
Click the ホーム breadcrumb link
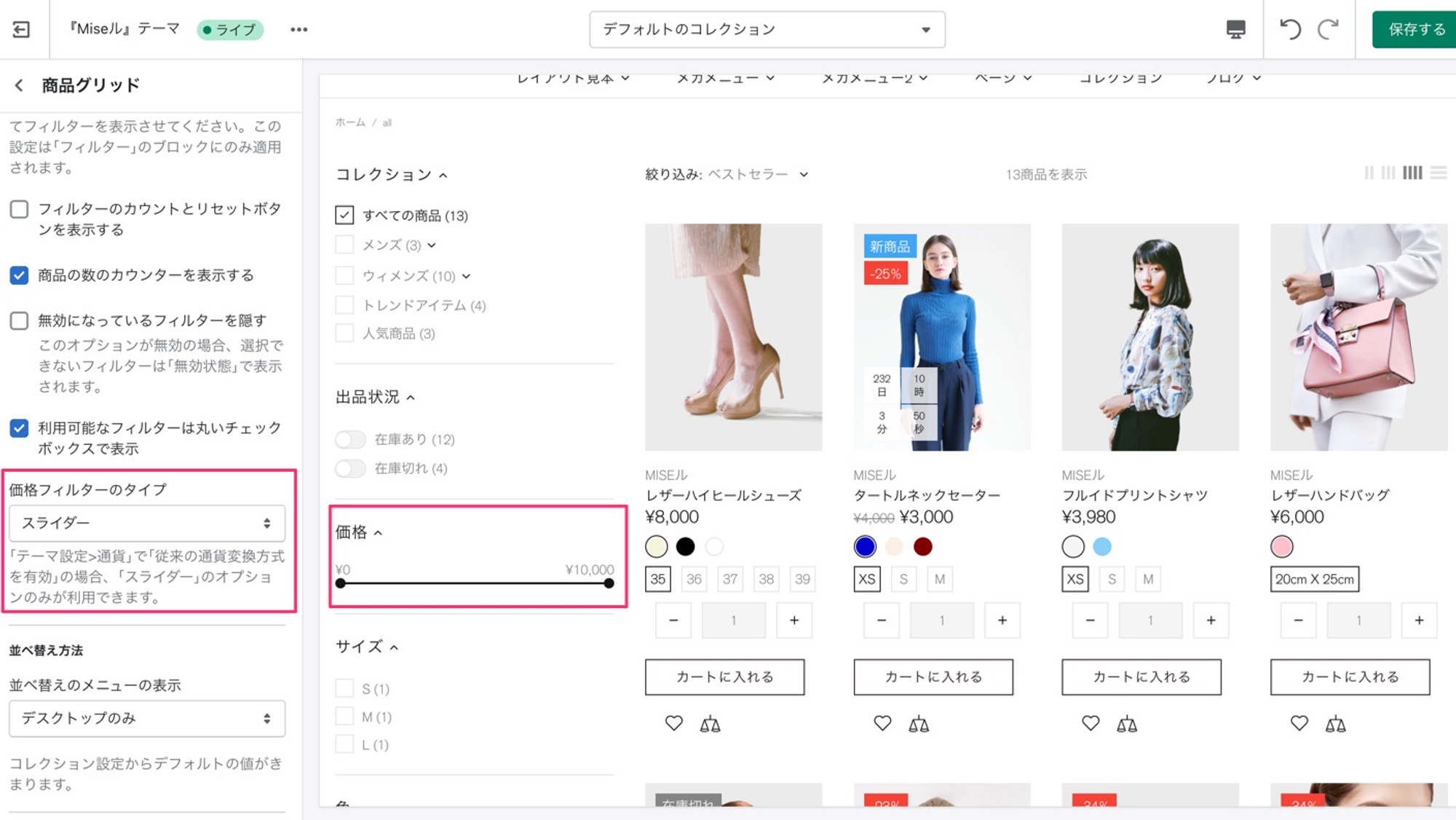pyautogui.click(x=350, y=122)
